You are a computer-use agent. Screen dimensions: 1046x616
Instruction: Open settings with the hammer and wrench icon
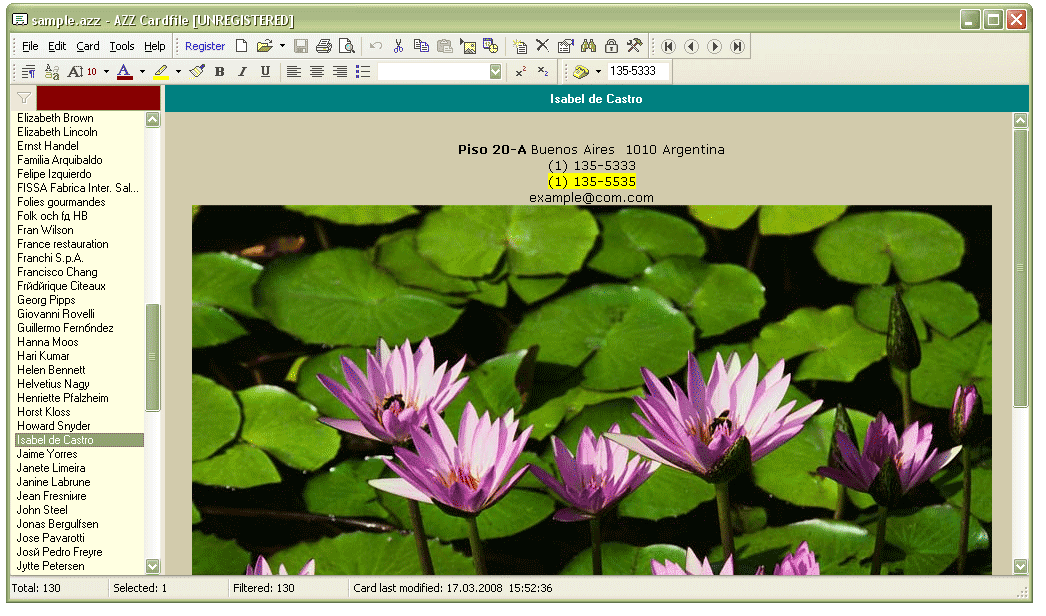(x=634, y=46)
